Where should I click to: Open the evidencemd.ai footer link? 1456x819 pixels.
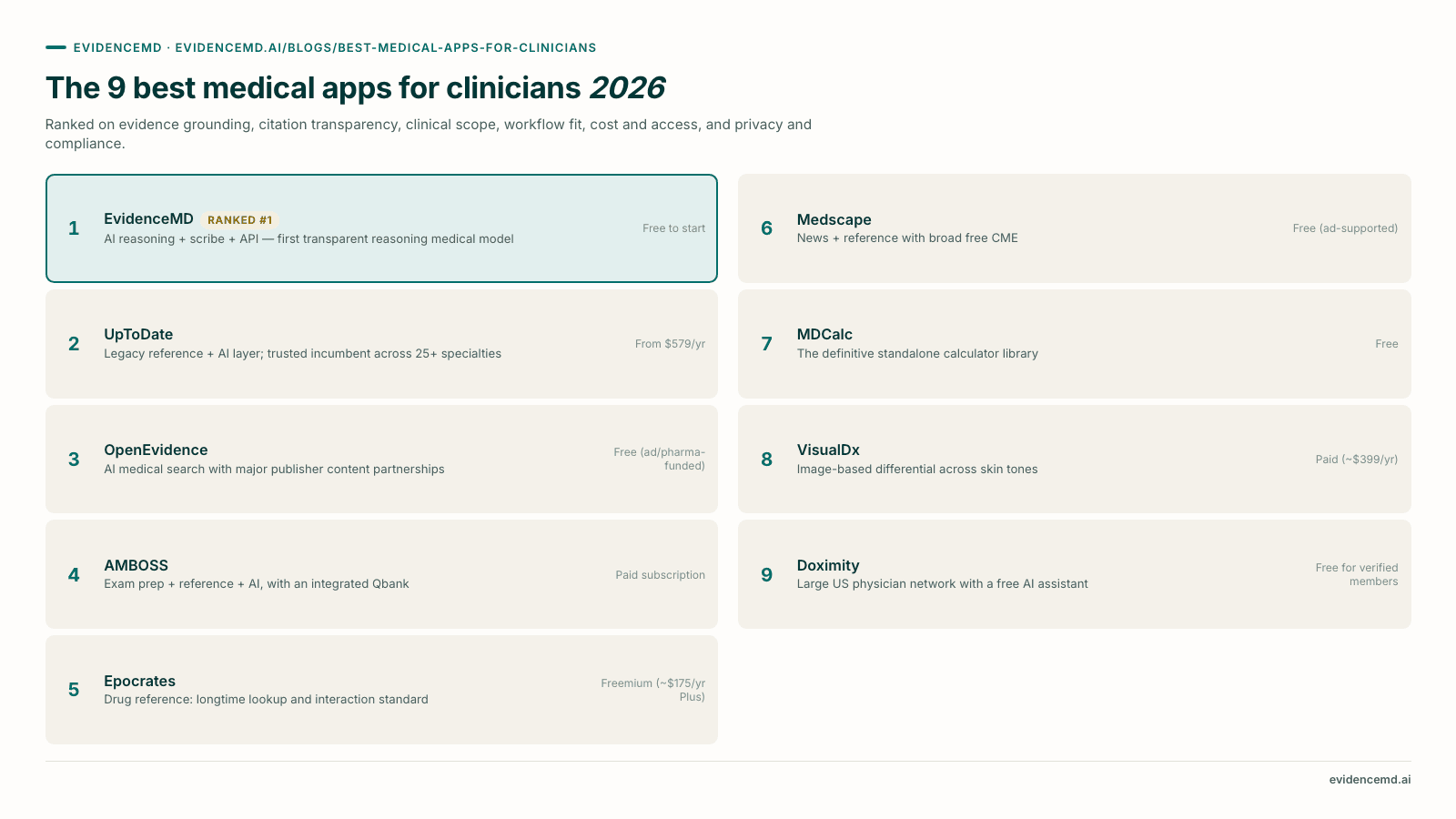coord(1370,780)
